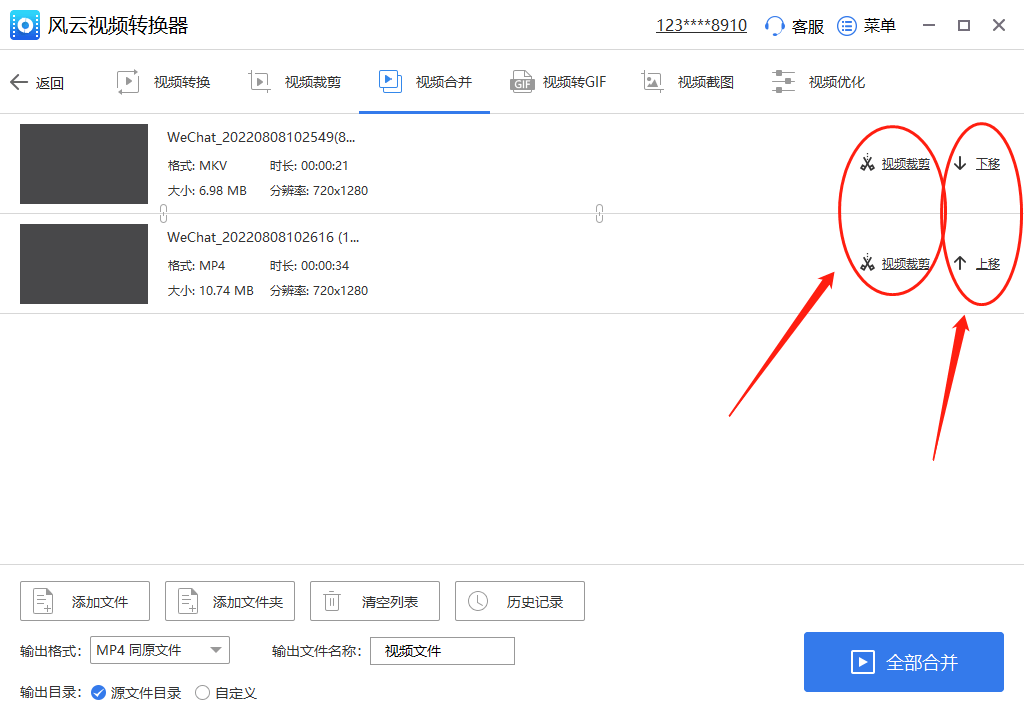Screen dimensions: 1024x720
Task: Click play icon inside 全部合并 button
Action: pyautogui.click(x=863, y=662)
